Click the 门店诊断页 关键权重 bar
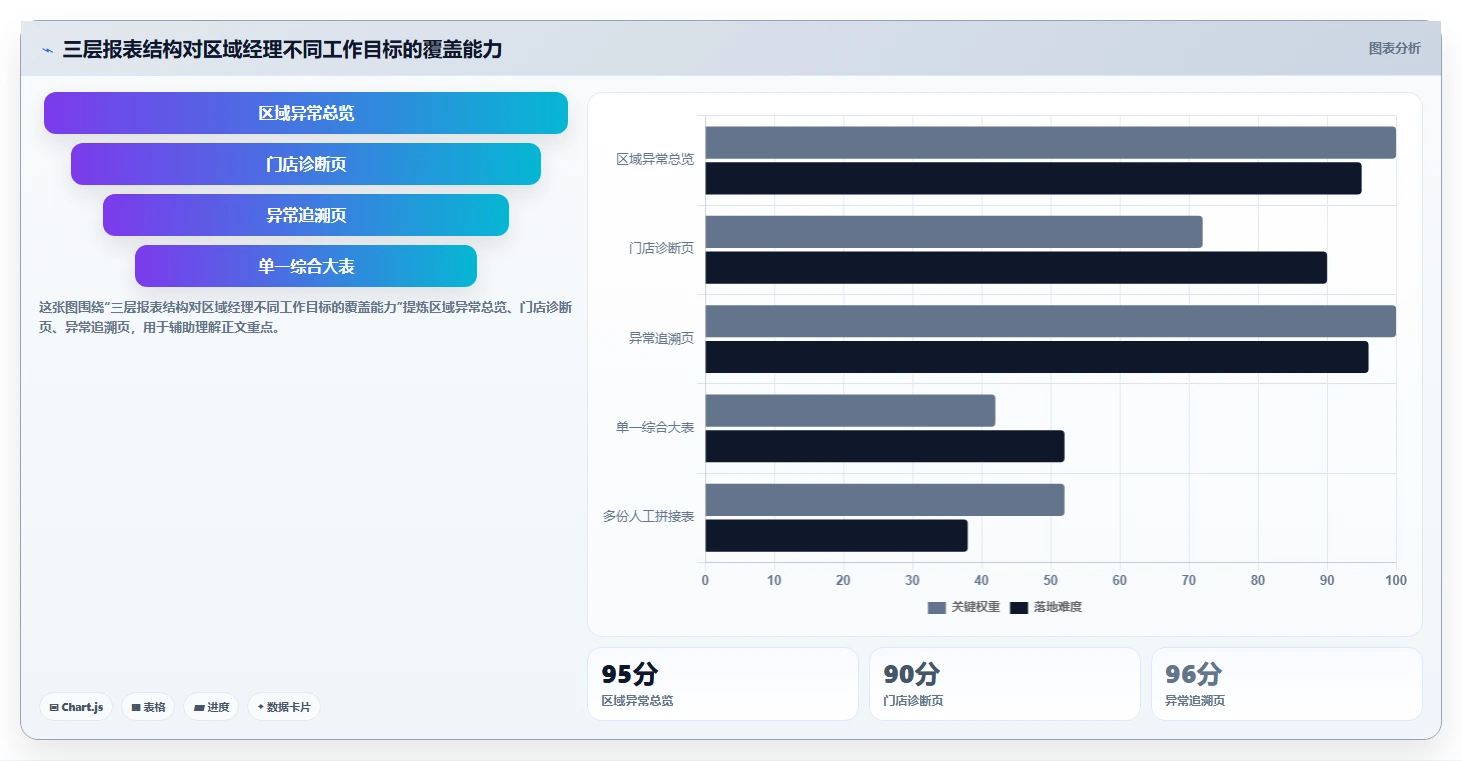The image size is (1462, 761). [954, 232]
